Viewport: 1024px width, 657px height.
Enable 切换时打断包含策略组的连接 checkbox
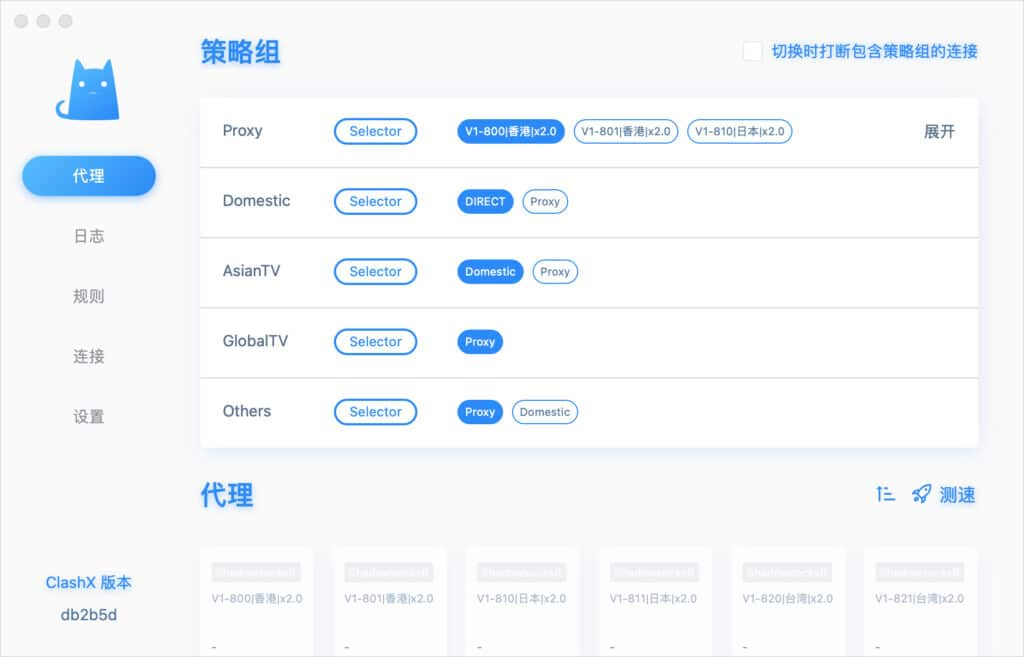(752, 51)
